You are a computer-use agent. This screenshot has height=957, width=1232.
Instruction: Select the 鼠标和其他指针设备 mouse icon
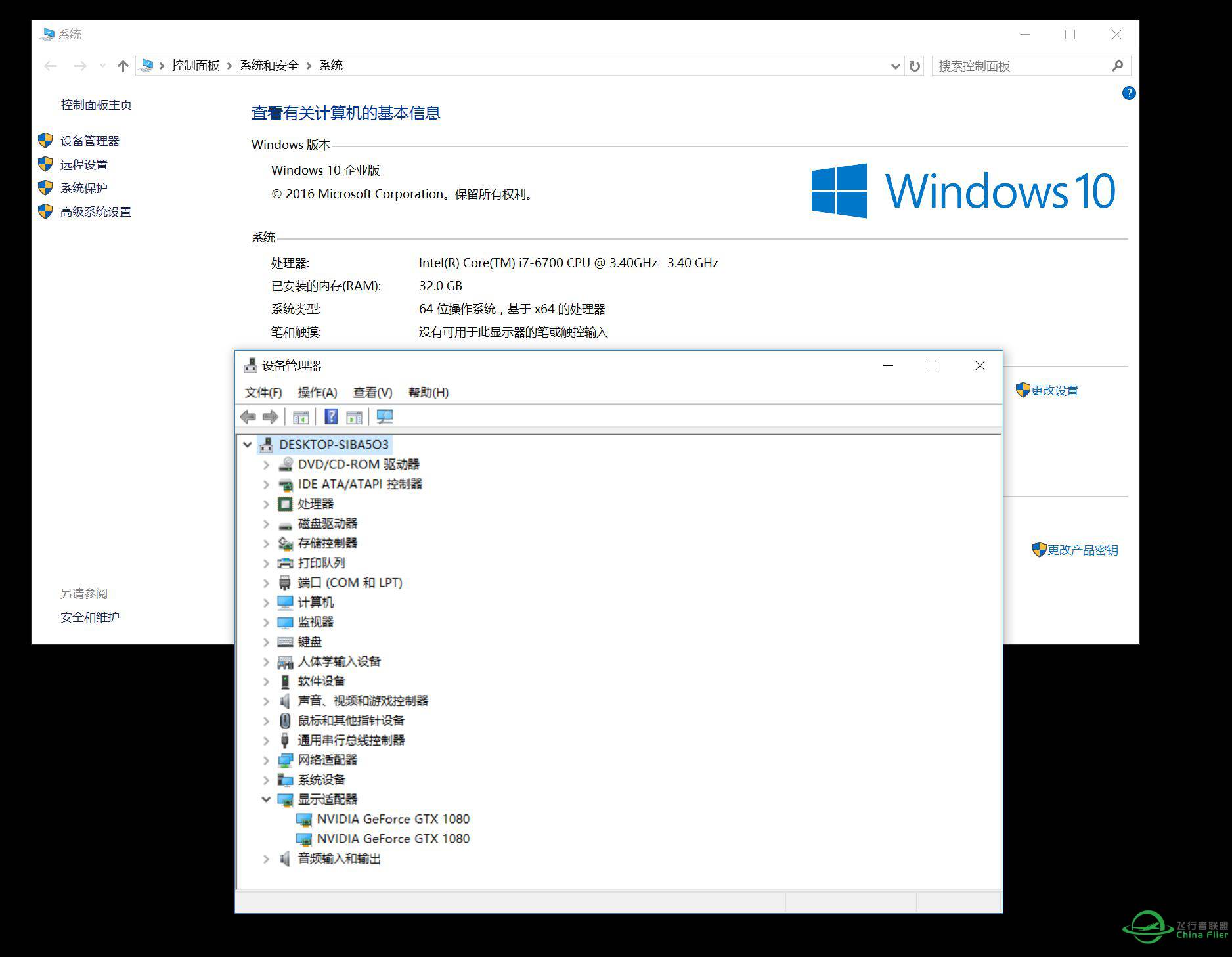(x=285, y=721)
